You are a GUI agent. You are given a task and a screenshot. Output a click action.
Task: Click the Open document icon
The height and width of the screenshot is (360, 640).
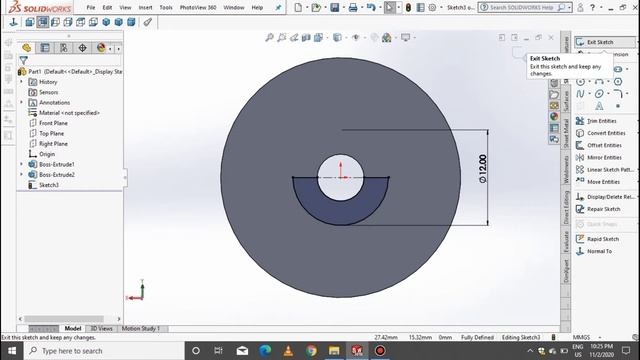(316, 7)
